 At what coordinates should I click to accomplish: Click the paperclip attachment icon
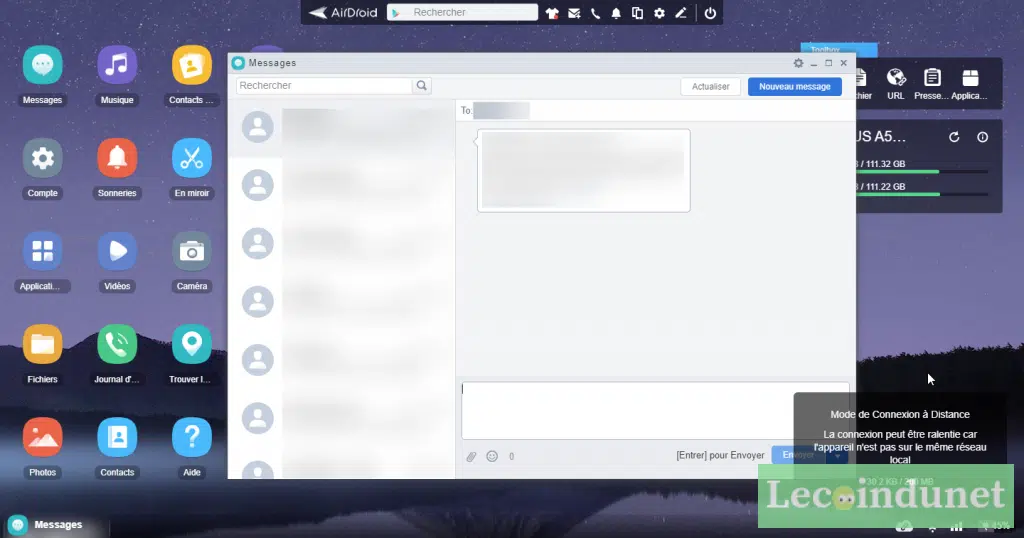point(472,456)
